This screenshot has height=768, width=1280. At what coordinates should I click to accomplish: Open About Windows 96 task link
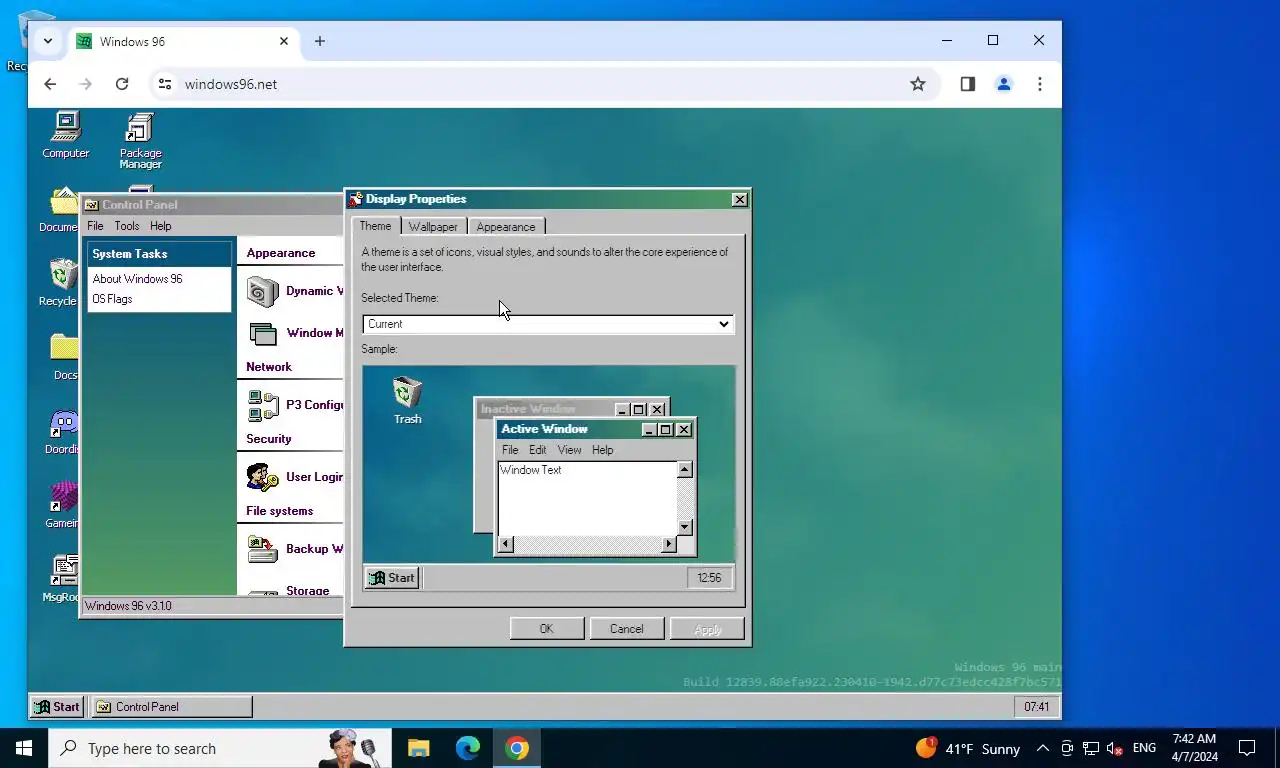click(x=138, y=279)
